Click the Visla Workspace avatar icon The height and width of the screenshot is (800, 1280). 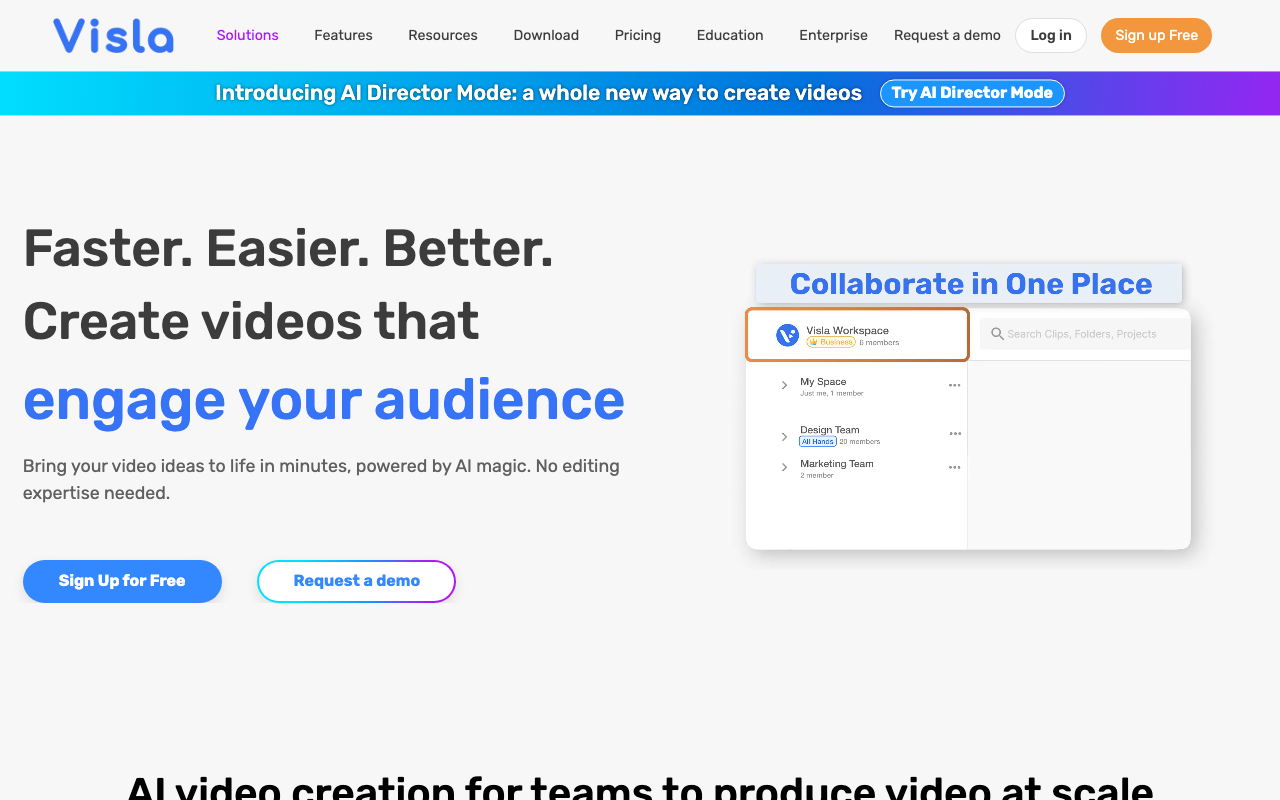coord(787,336)
